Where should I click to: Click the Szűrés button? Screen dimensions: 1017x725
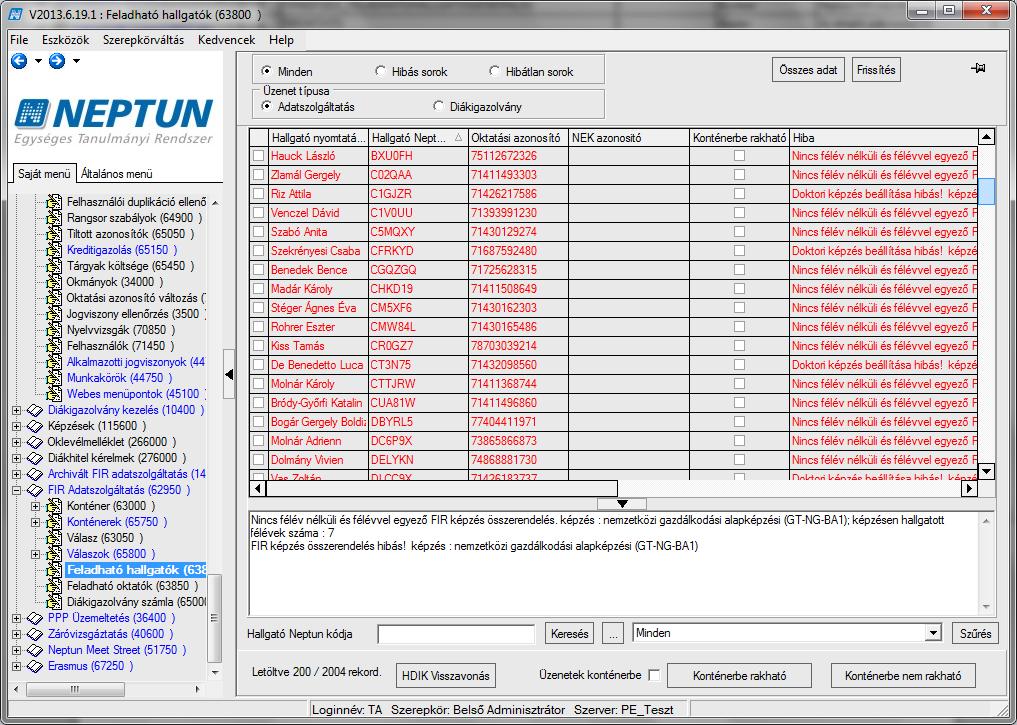[975, 634]
